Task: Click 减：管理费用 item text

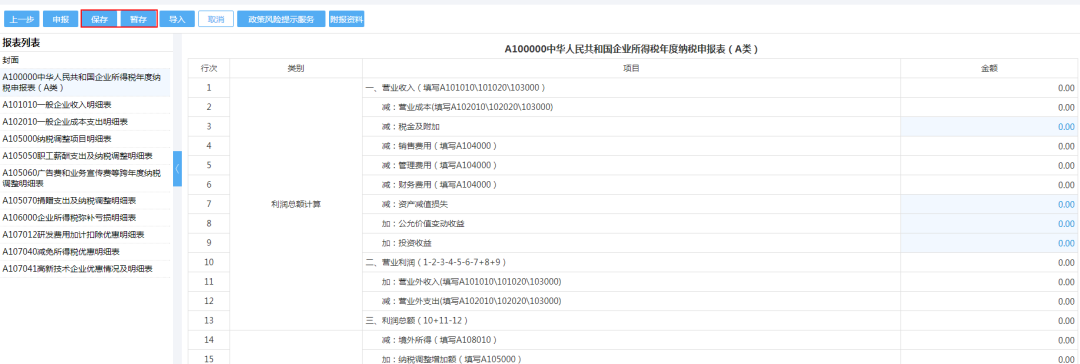Action: pos(439,165)
